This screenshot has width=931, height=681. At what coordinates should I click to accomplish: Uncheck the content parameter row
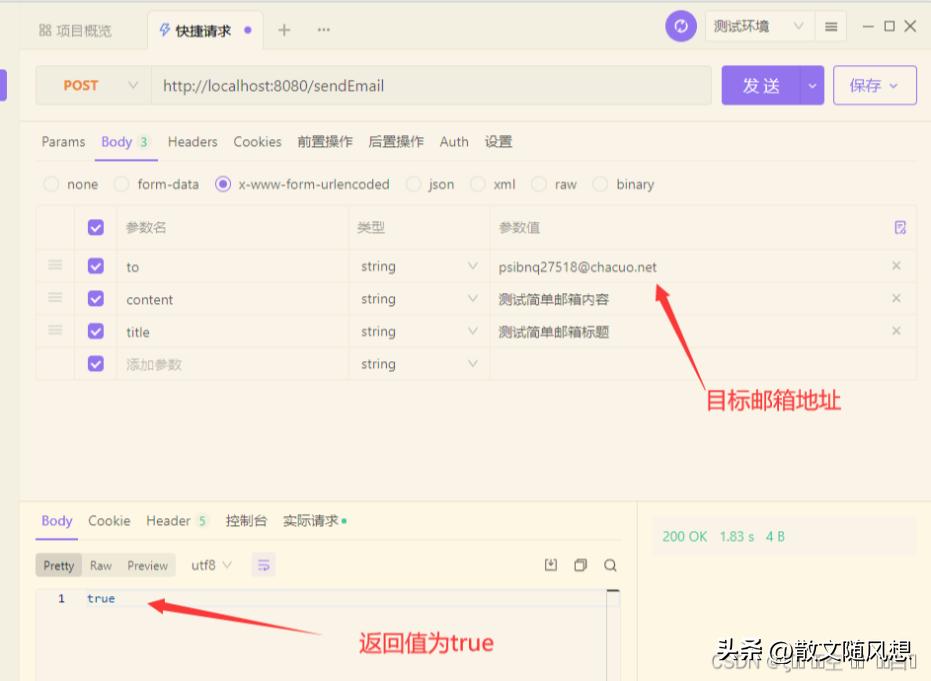tap(95, 299)
